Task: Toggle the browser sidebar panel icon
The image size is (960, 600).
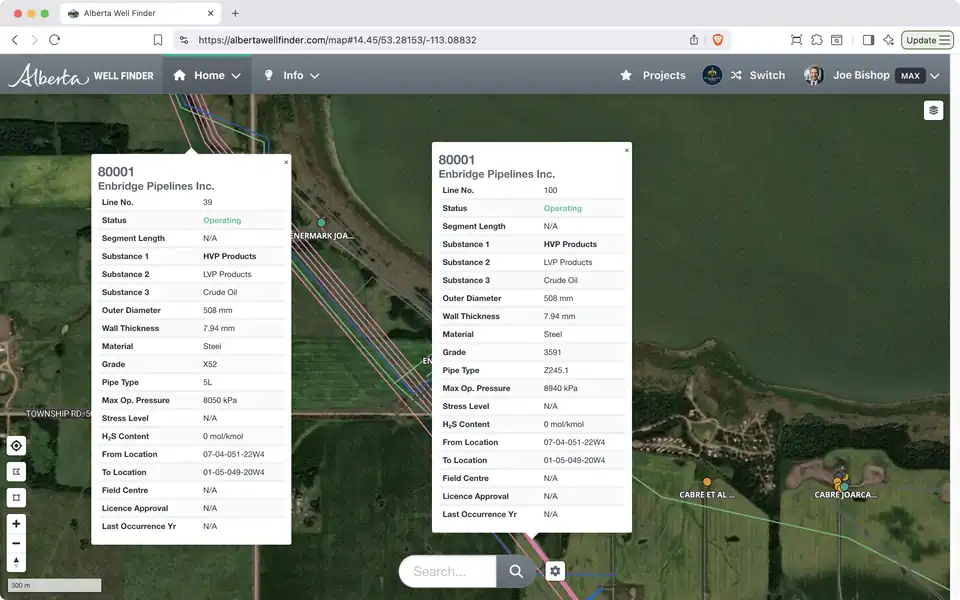Action: point(868,40)
